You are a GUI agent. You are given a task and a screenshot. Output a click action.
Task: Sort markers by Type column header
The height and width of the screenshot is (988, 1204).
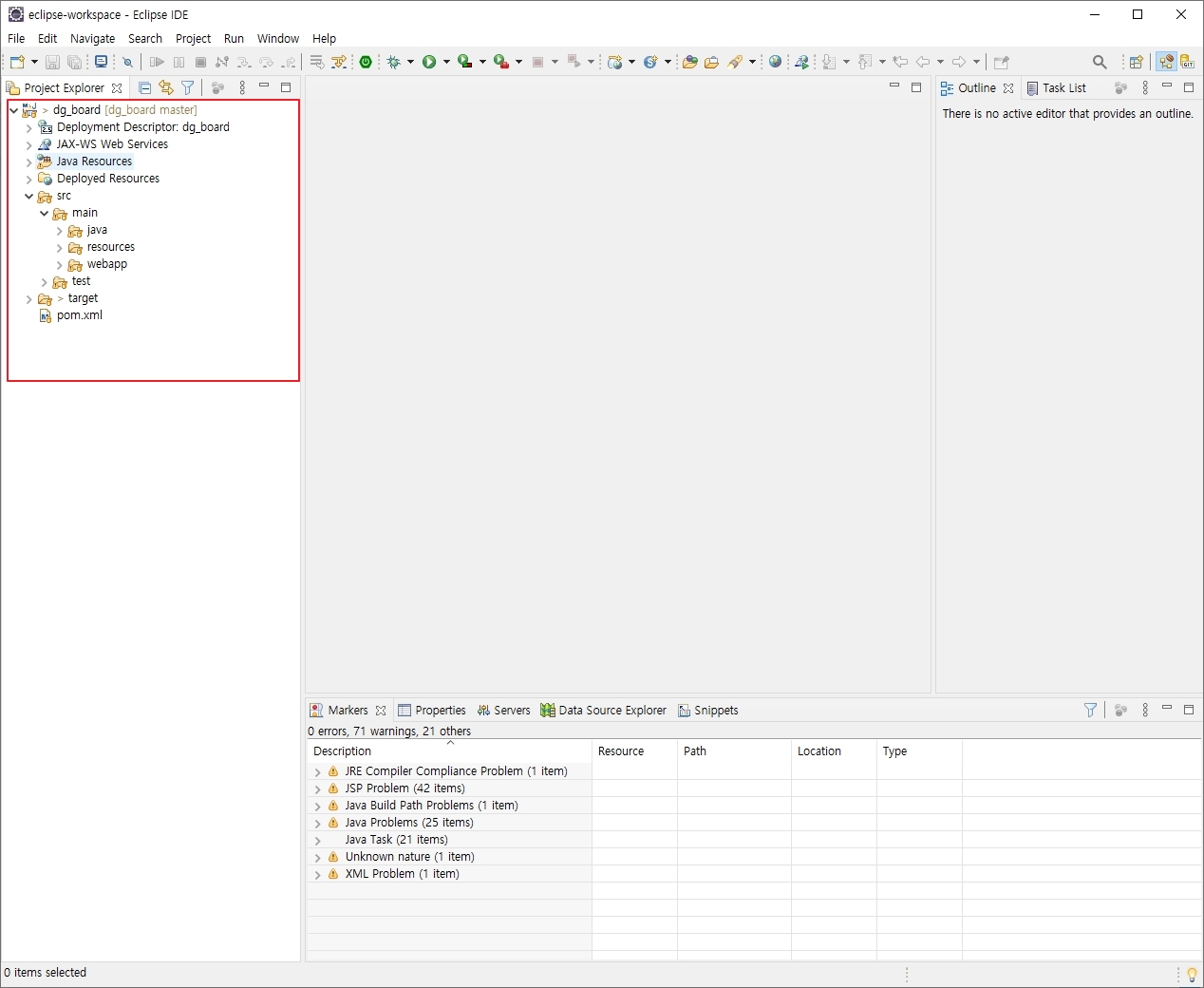[x=919, y=750]
